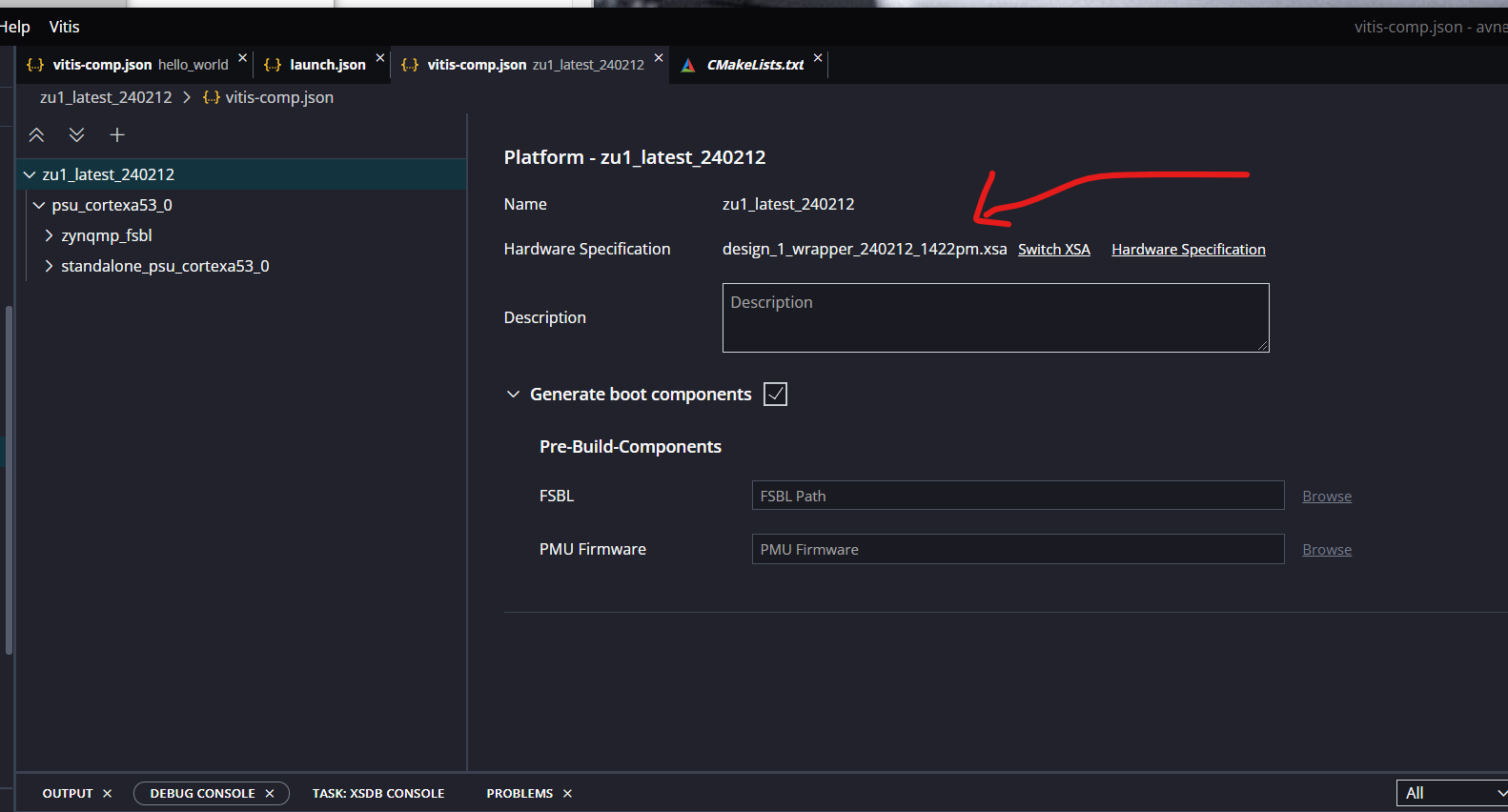The width and height of the screenshot is (1508, 812).
Task: Open the DEBUG CONSOLE panel tab
Action: tap(202, 794)
